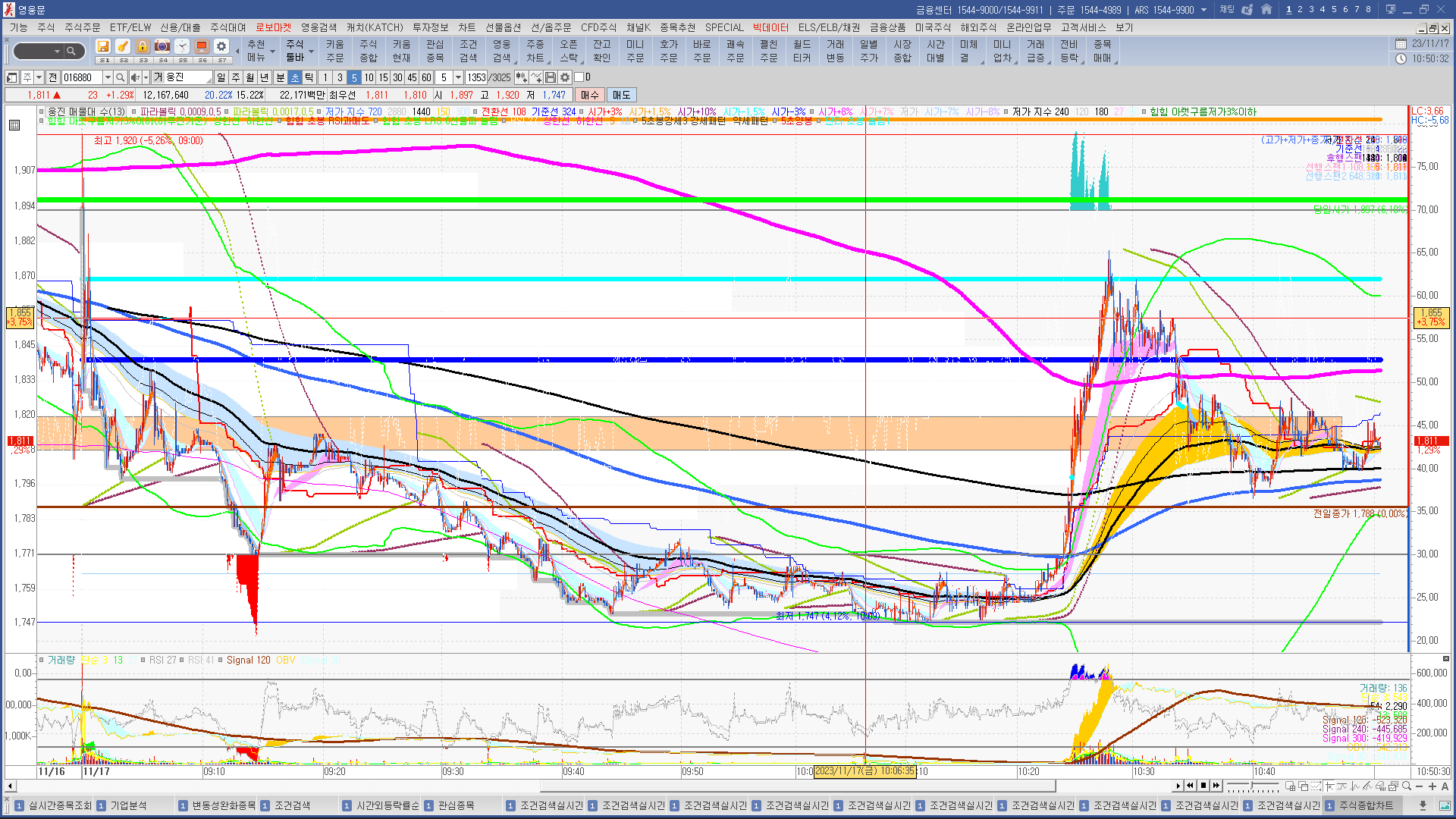Click the lock icon S3

click(142, 47)
